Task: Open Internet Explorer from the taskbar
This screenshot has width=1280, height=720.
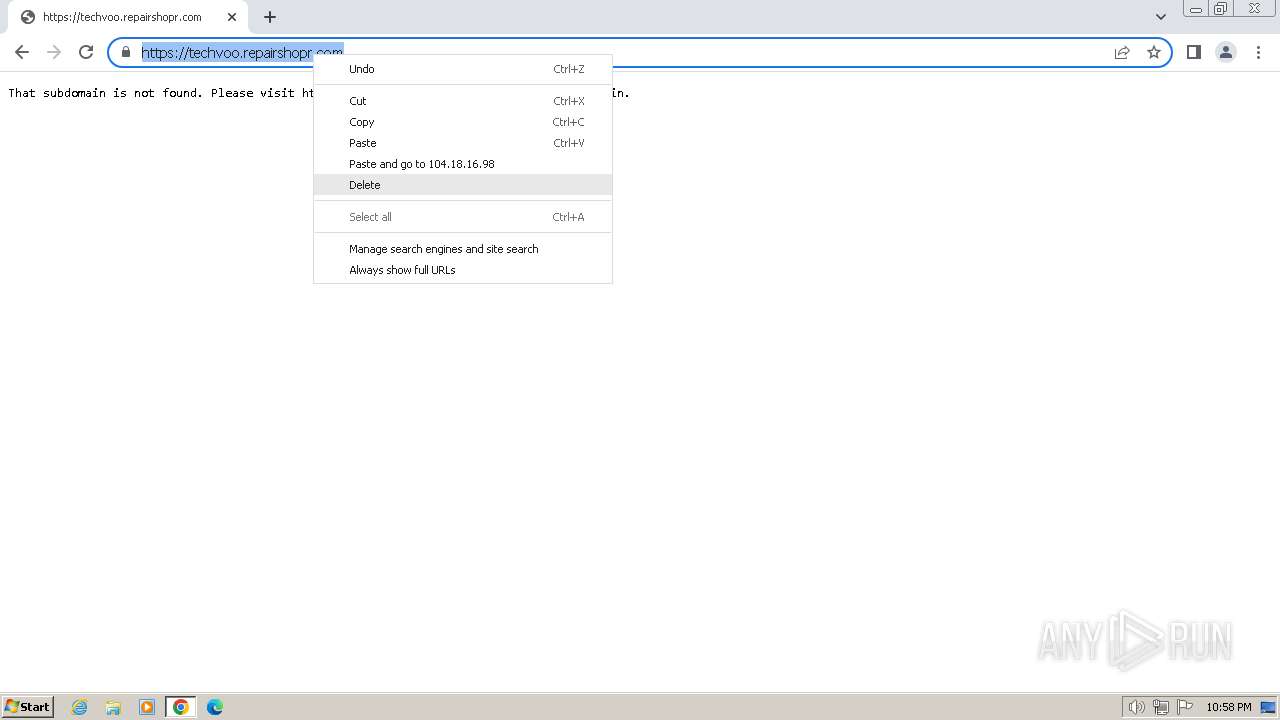Action: tap(80, 707)
